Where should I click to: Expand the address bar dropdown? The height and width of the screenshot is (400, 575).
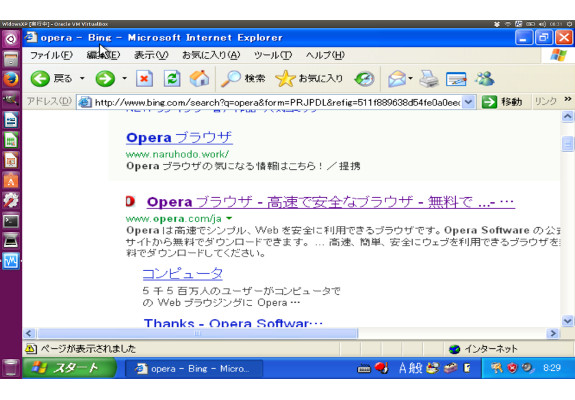click(469, 102)
